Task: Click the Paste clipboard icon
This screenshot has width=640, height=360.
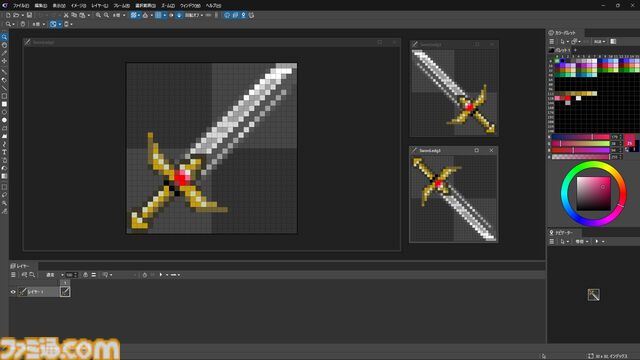Action: [x=82, y=15]
